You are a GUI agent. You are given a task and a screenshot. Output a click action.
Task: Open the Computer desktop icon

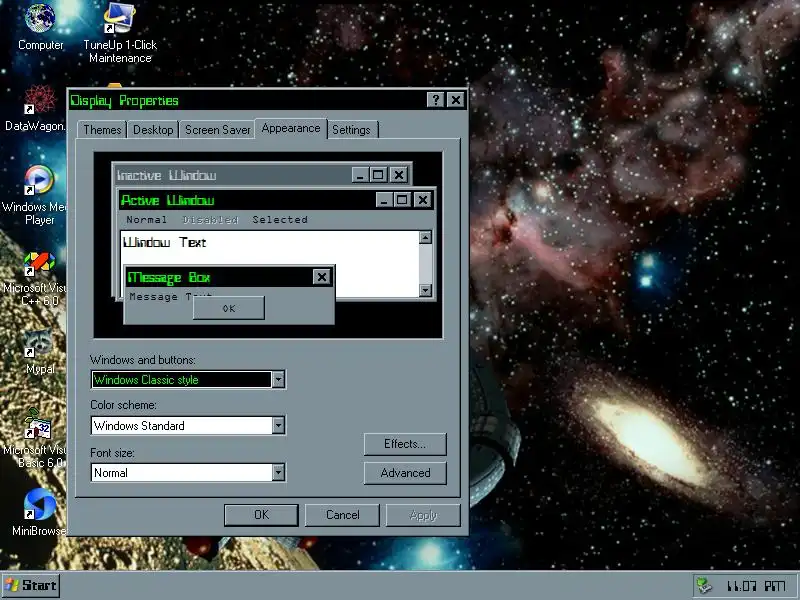tap(40, 26)
